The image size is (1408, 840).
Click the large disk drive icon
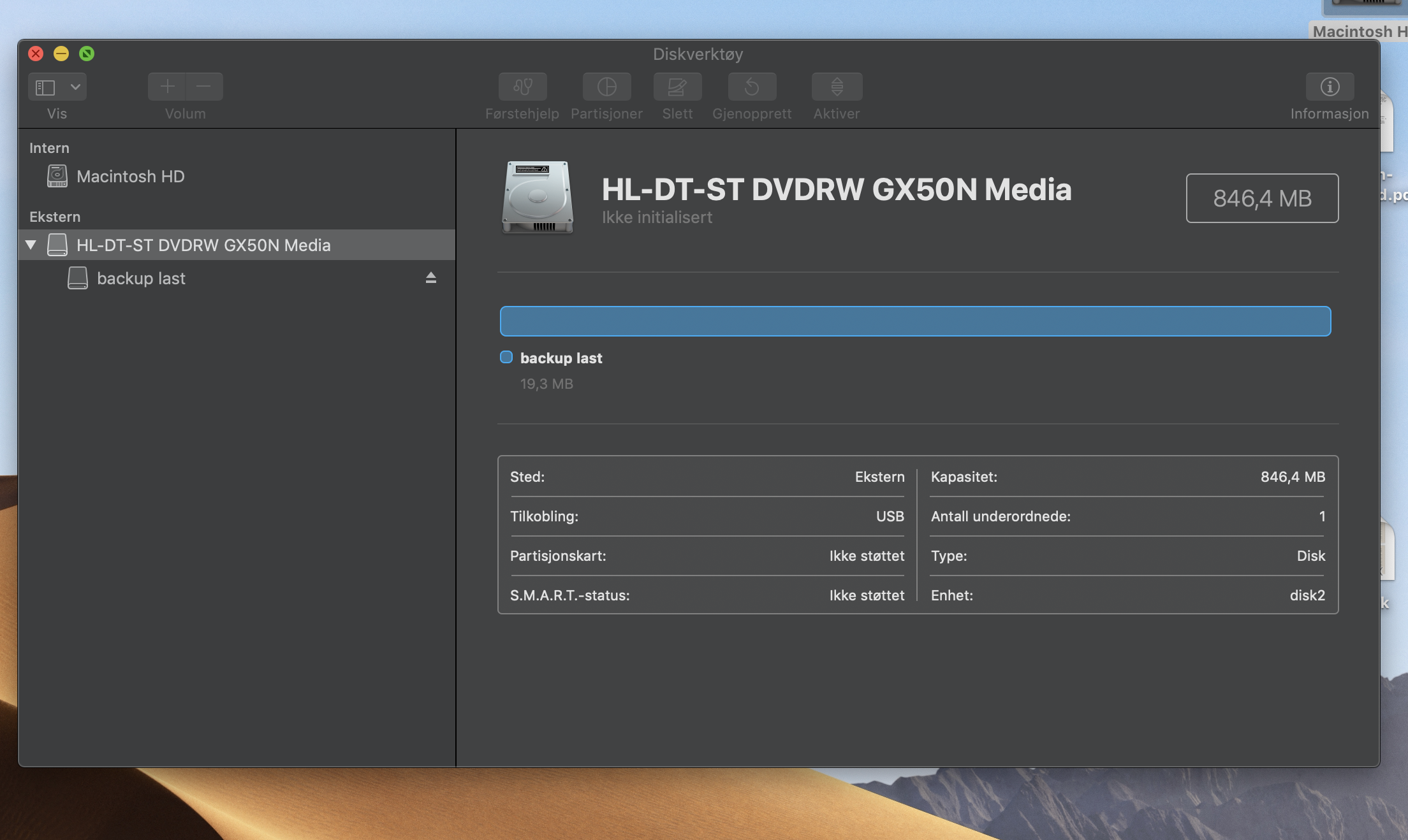click(538, 197)
